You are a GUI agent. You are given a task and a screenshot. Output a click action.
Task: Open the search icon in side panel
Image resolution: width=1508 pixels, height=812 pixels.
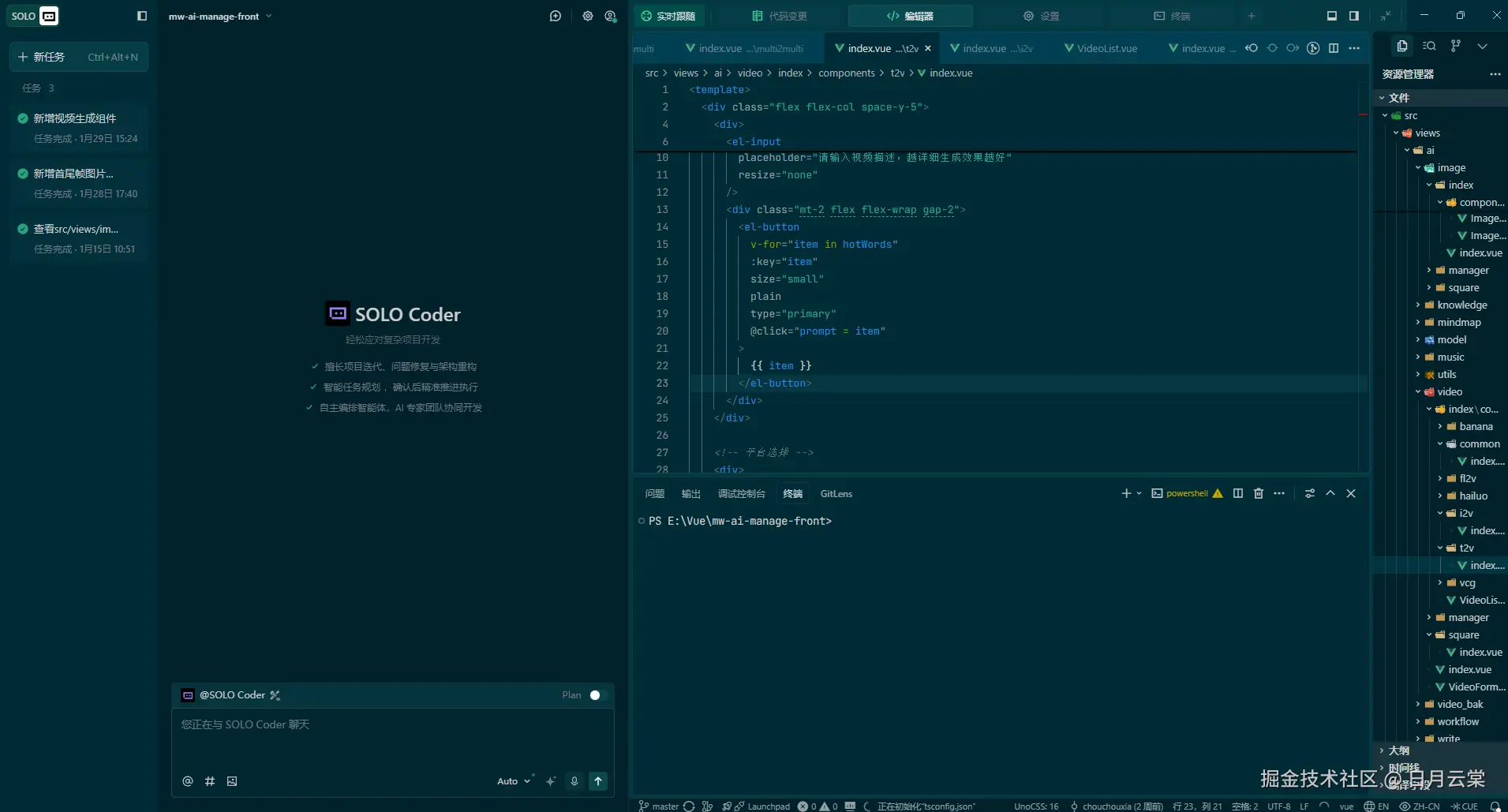[1429, 46]
